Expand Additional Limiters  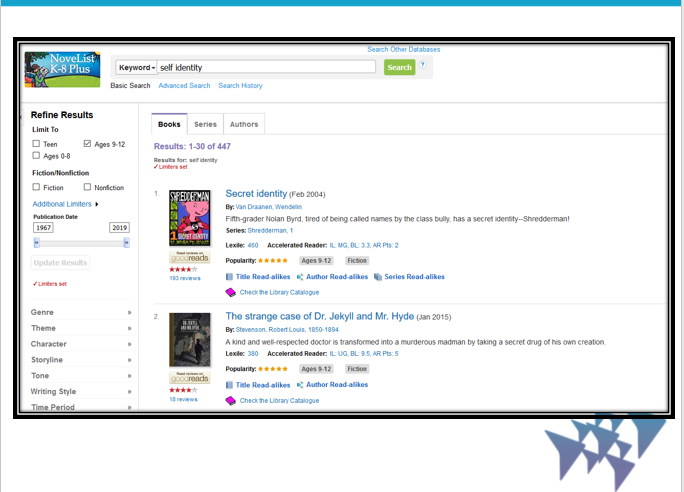65,204
